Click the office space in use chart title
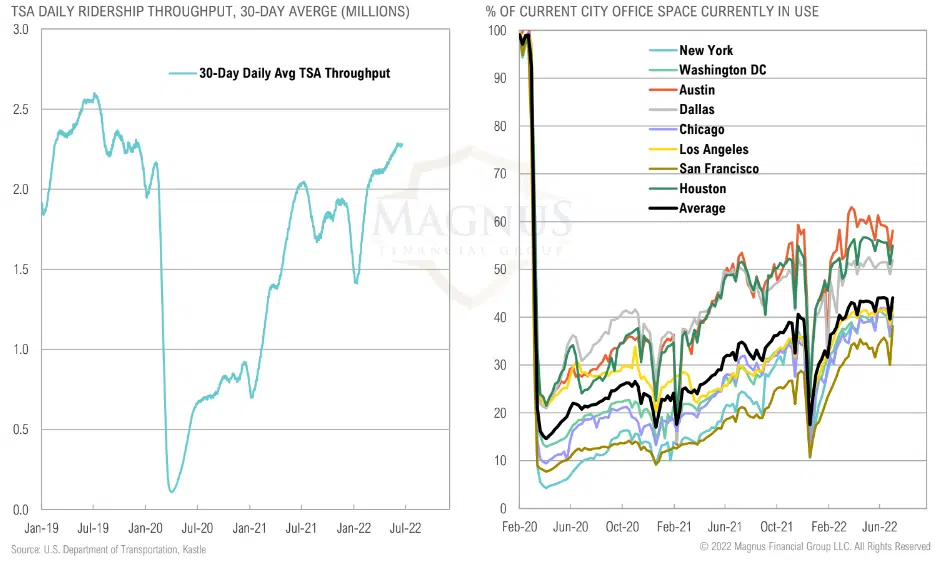The image size is (942, 562). point(652,12)
